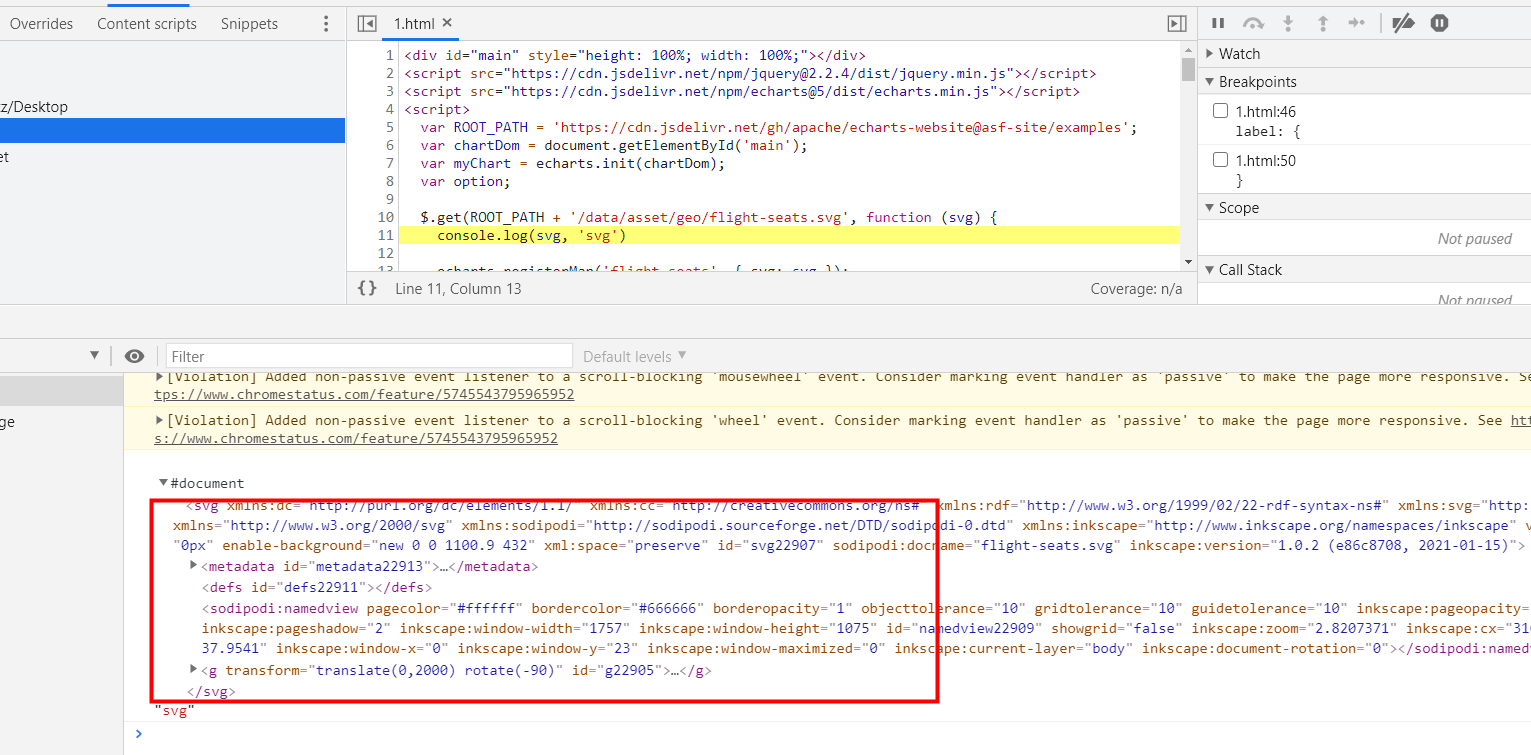
Task: Click the closing </svg> tag line
Action: [211, 691]
